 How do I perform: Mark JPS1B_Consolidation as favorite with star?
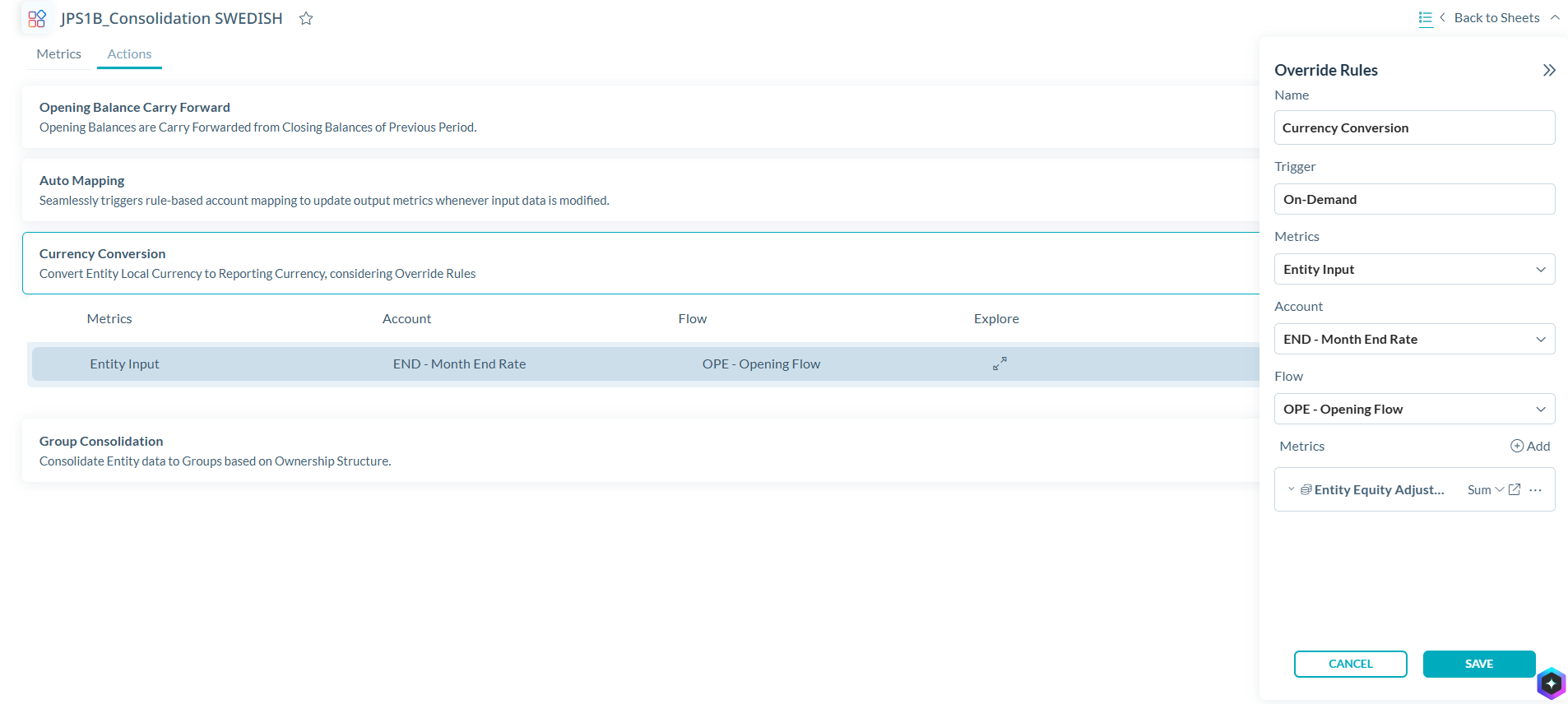306,18
